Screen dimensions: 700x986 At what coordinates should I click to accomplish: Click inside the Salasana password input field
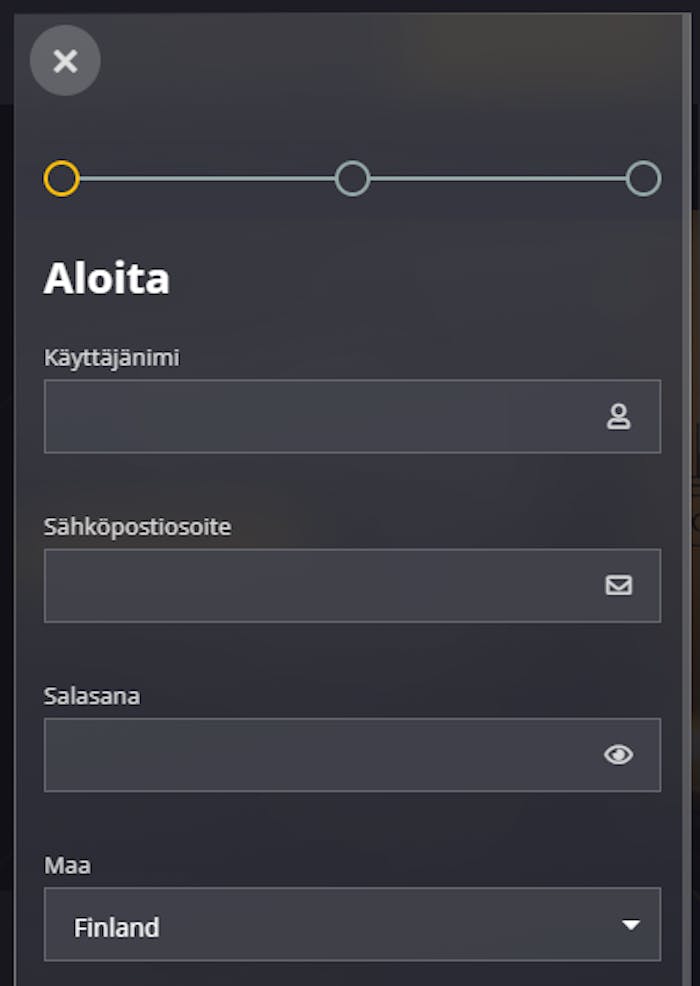click(x=300, y=755)
